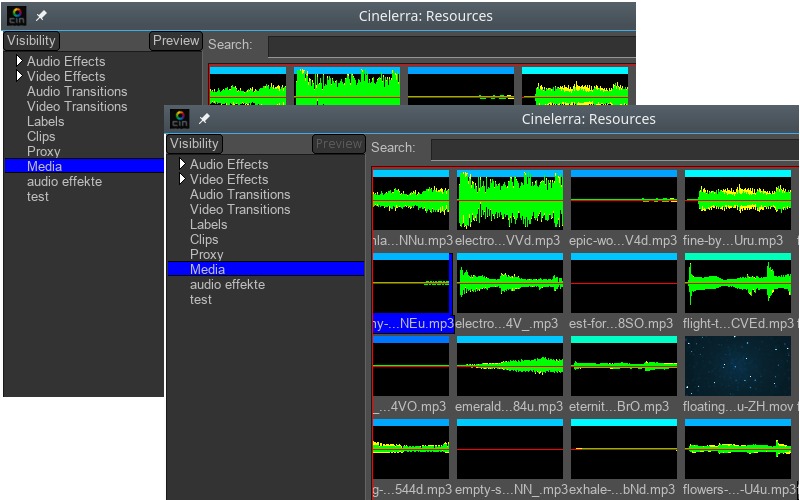This screenshot has width=800, height=500.
Task: Open the Visibility button in the front window
Action: pos(194,144)
